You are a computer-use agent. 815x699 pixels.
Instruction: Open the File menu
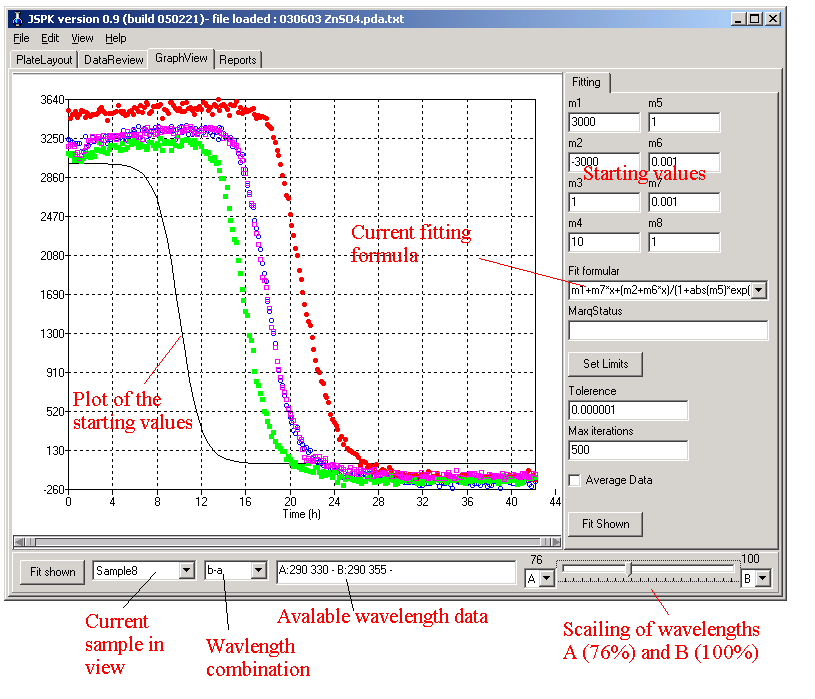tap(21, 38)
